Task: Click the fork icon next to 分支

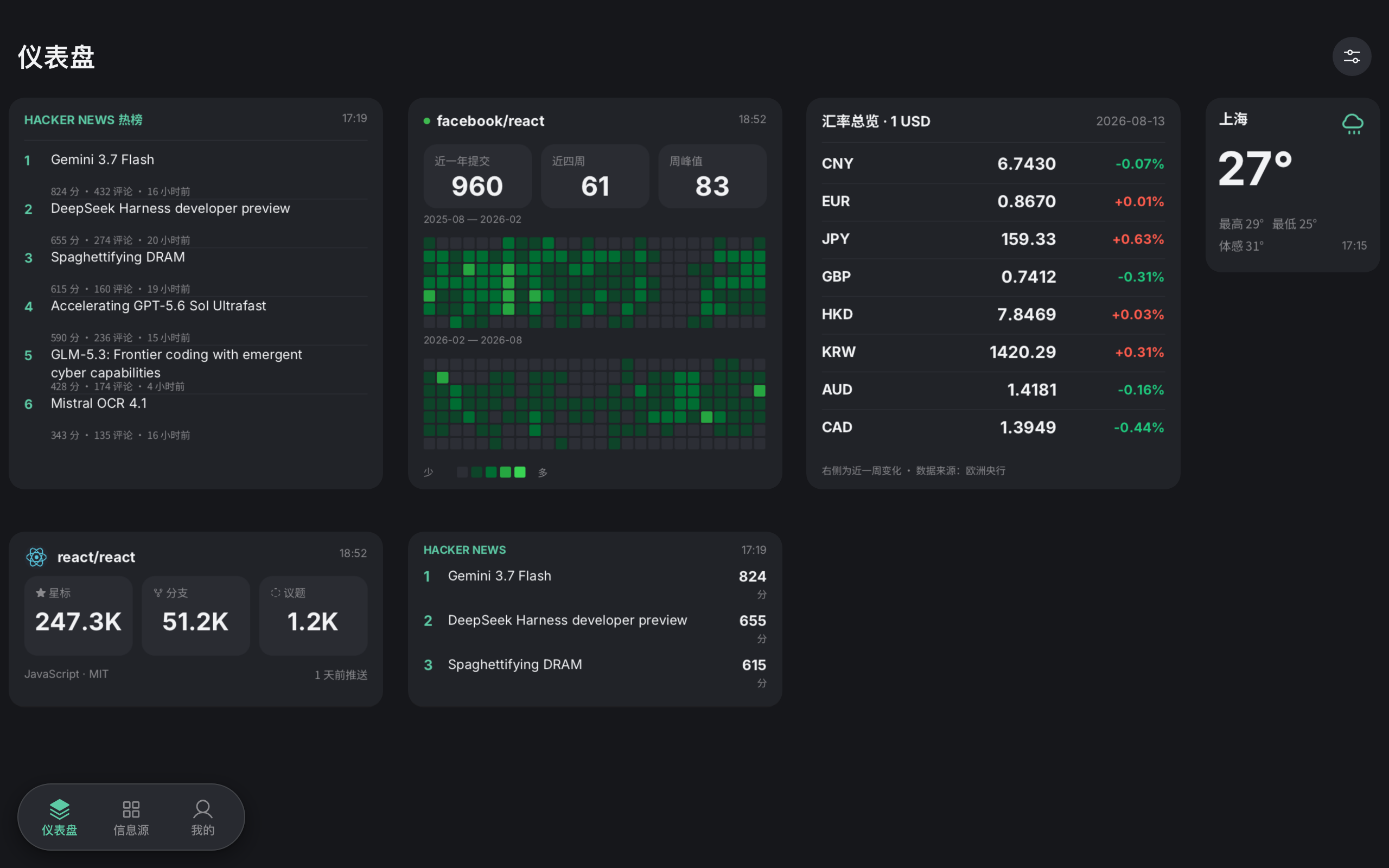Action: coord(158,592)
